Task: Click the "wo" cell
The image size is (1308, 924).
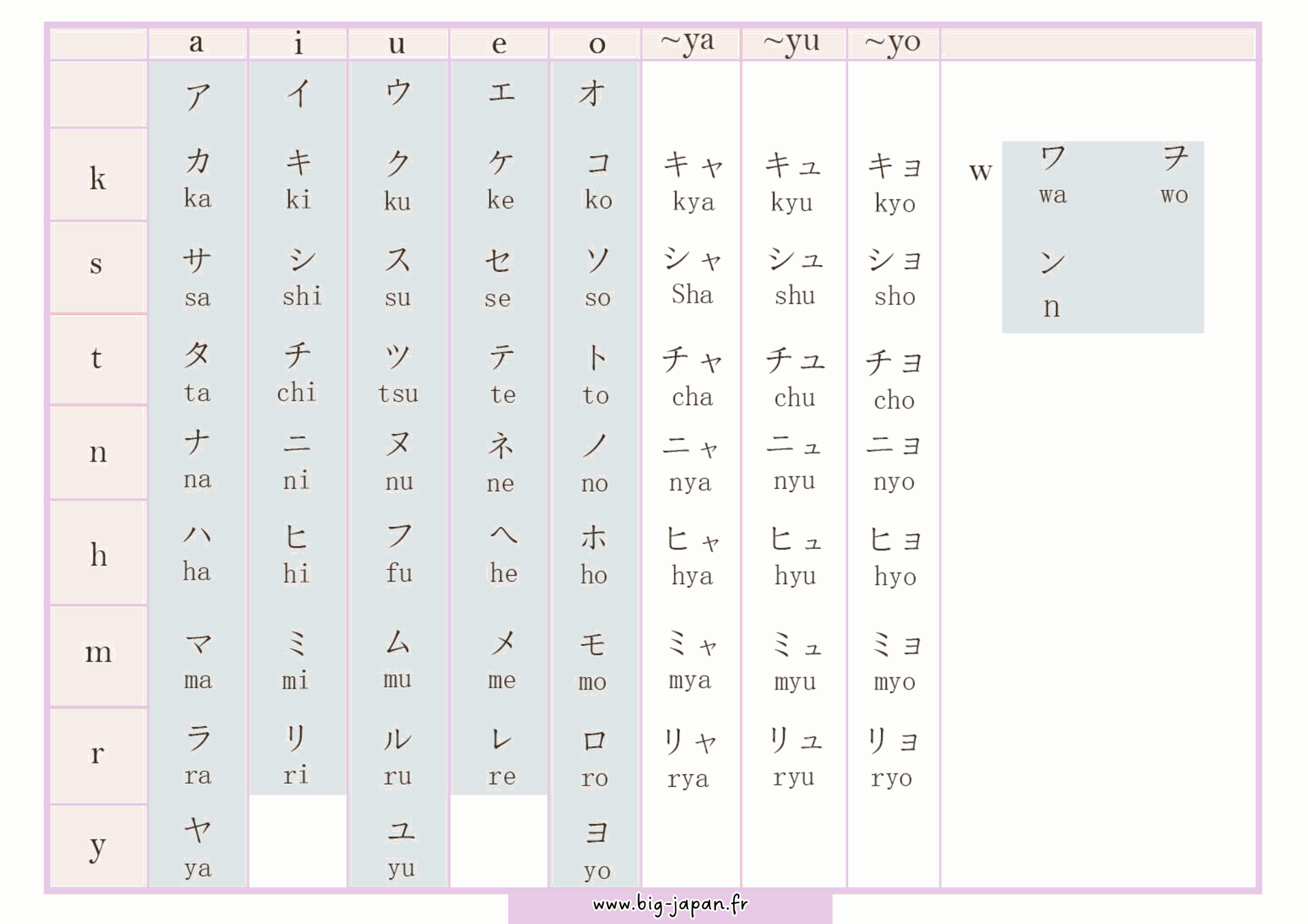Action: pyautogui.click(x=1174, y=176)
